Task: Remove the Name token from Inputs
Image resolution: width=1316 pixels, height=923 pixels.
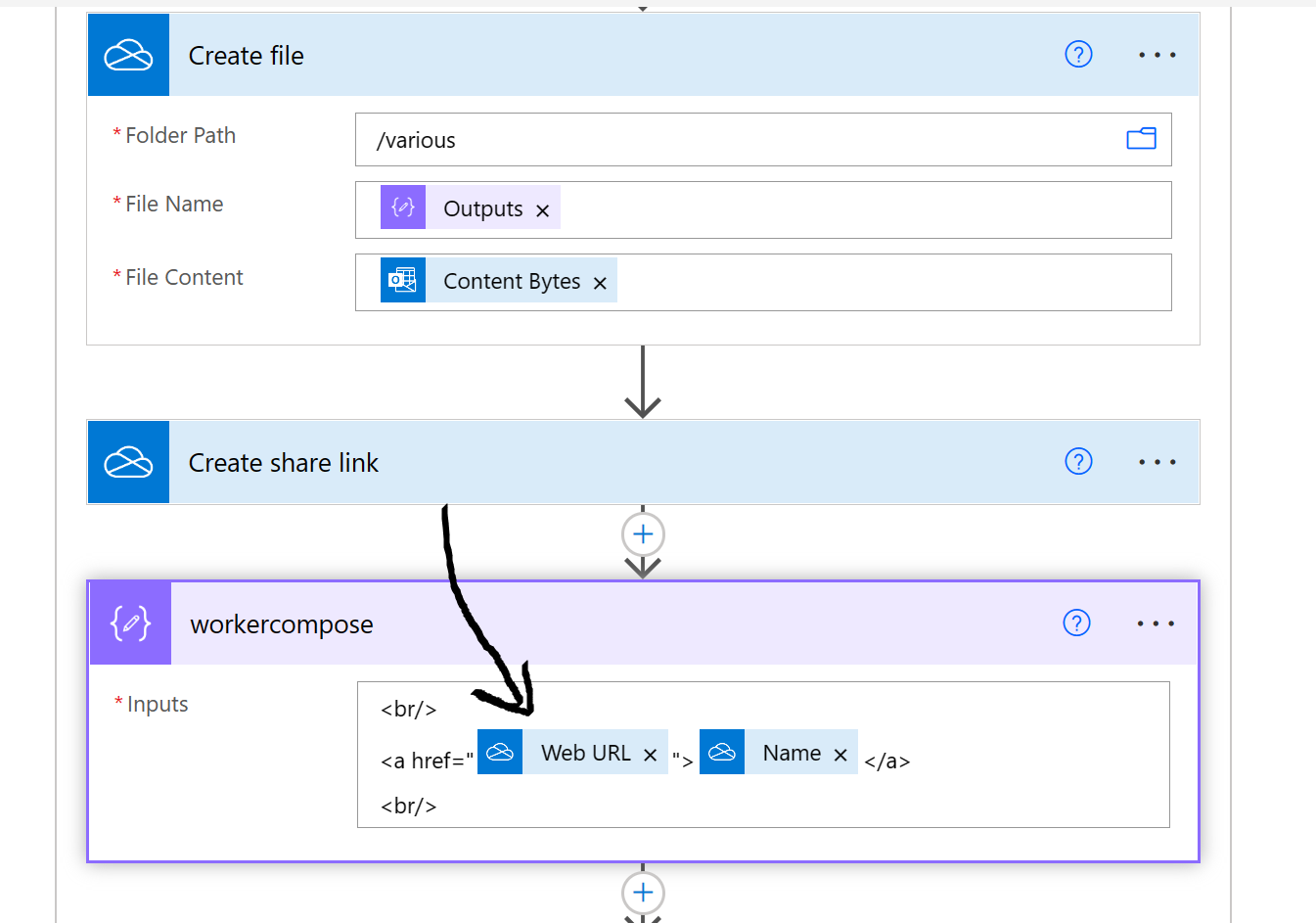Action: click(840, 755)
